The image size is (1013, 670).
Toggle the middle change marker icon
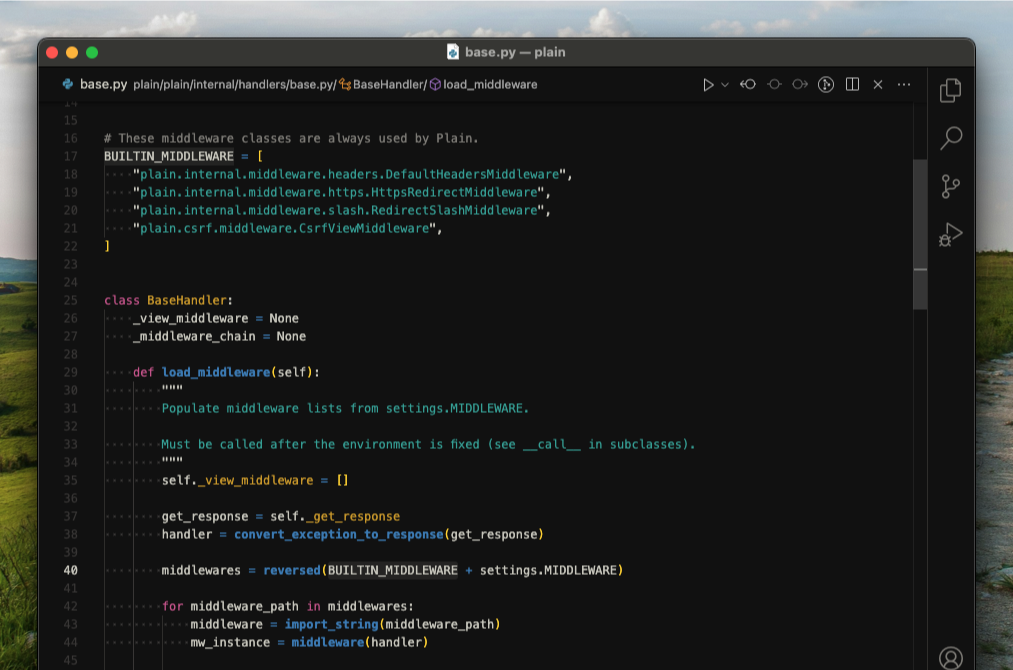pos(774,85)
